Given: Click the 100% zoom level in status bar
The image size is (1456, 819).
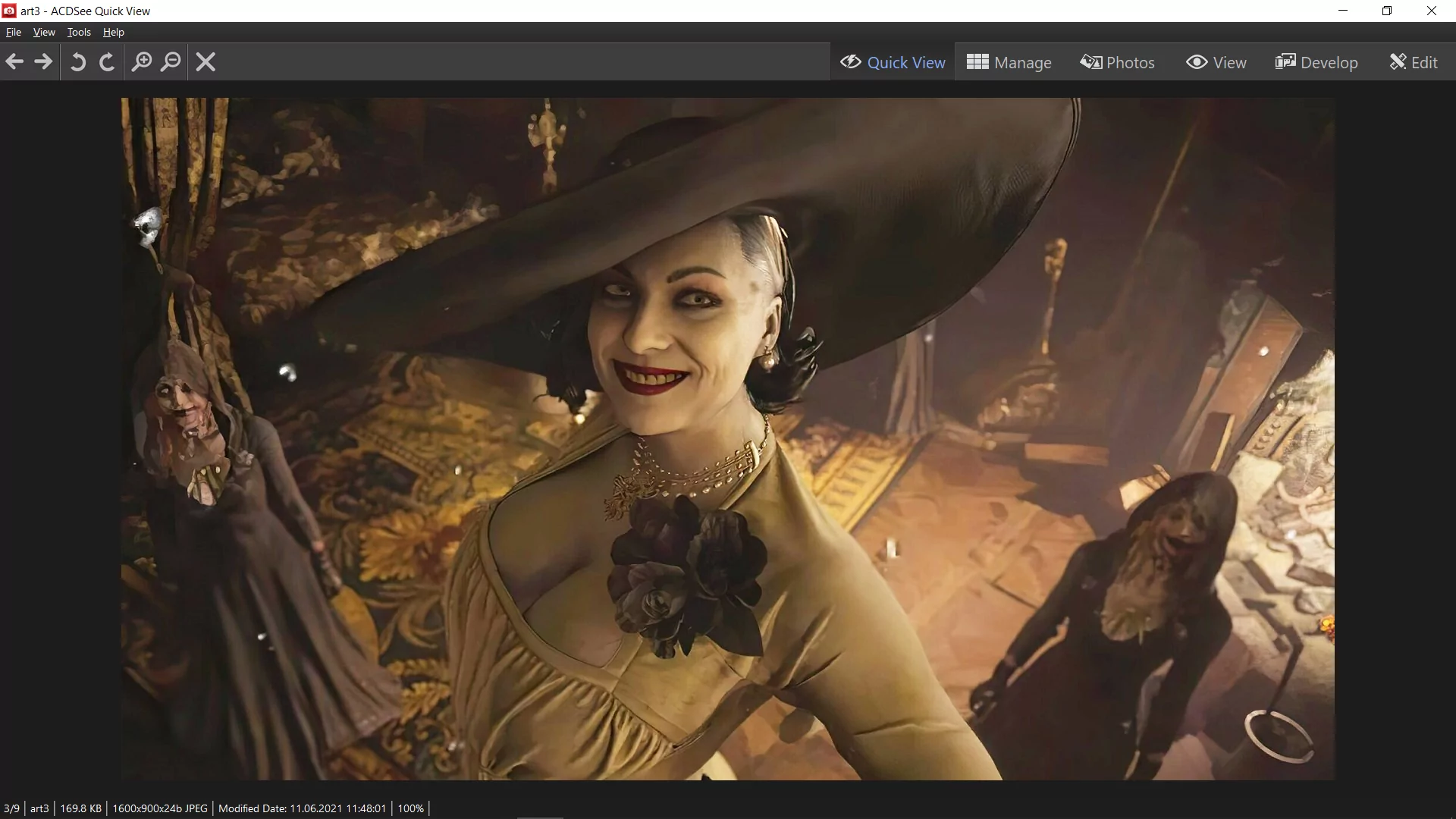Looking at the screenshot, I should [410, 808].
